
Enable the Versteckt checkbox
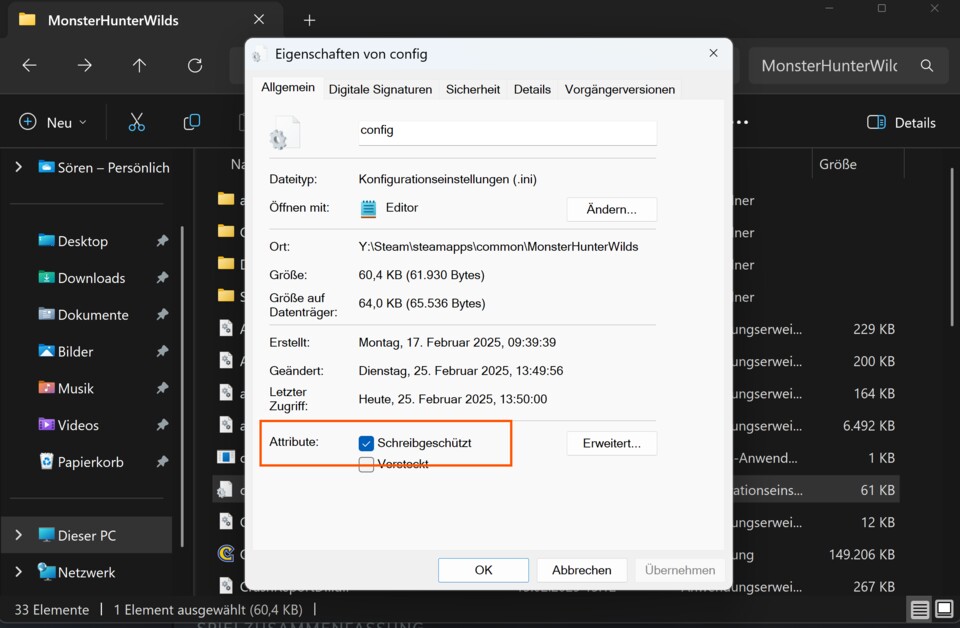[366, 464]
